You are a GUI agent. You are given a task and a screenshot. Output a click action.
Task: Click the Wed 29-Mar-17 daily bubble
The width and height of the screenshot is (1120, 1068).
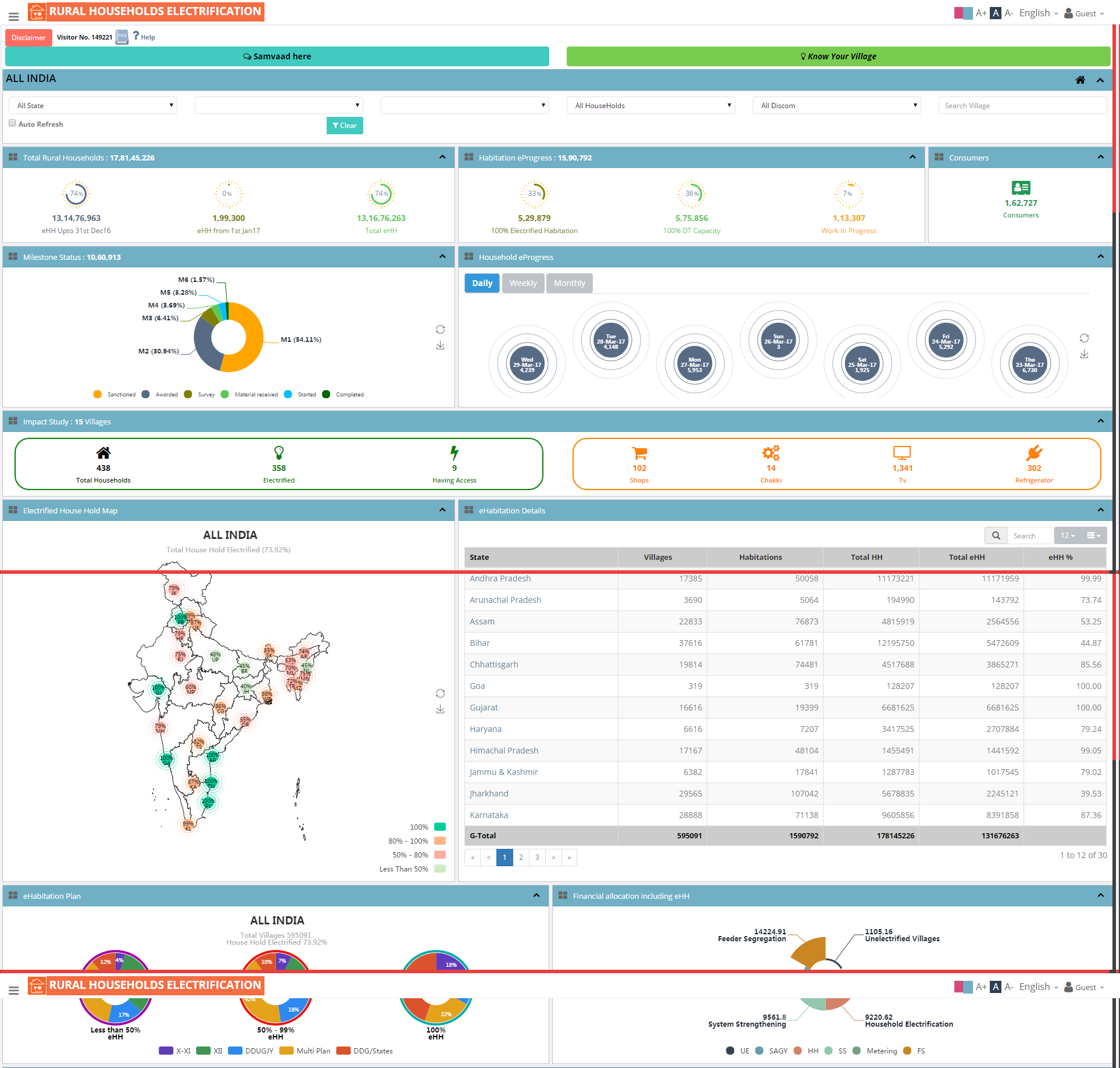527,365
